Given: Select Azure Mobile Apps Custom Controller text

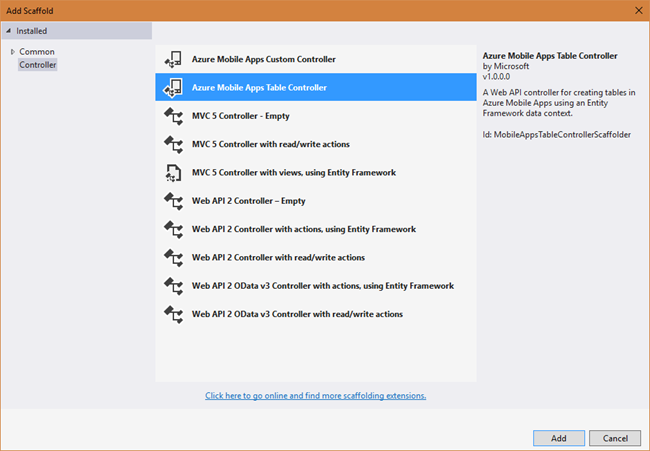Looking at the screenshot, I should click(264, 59).
